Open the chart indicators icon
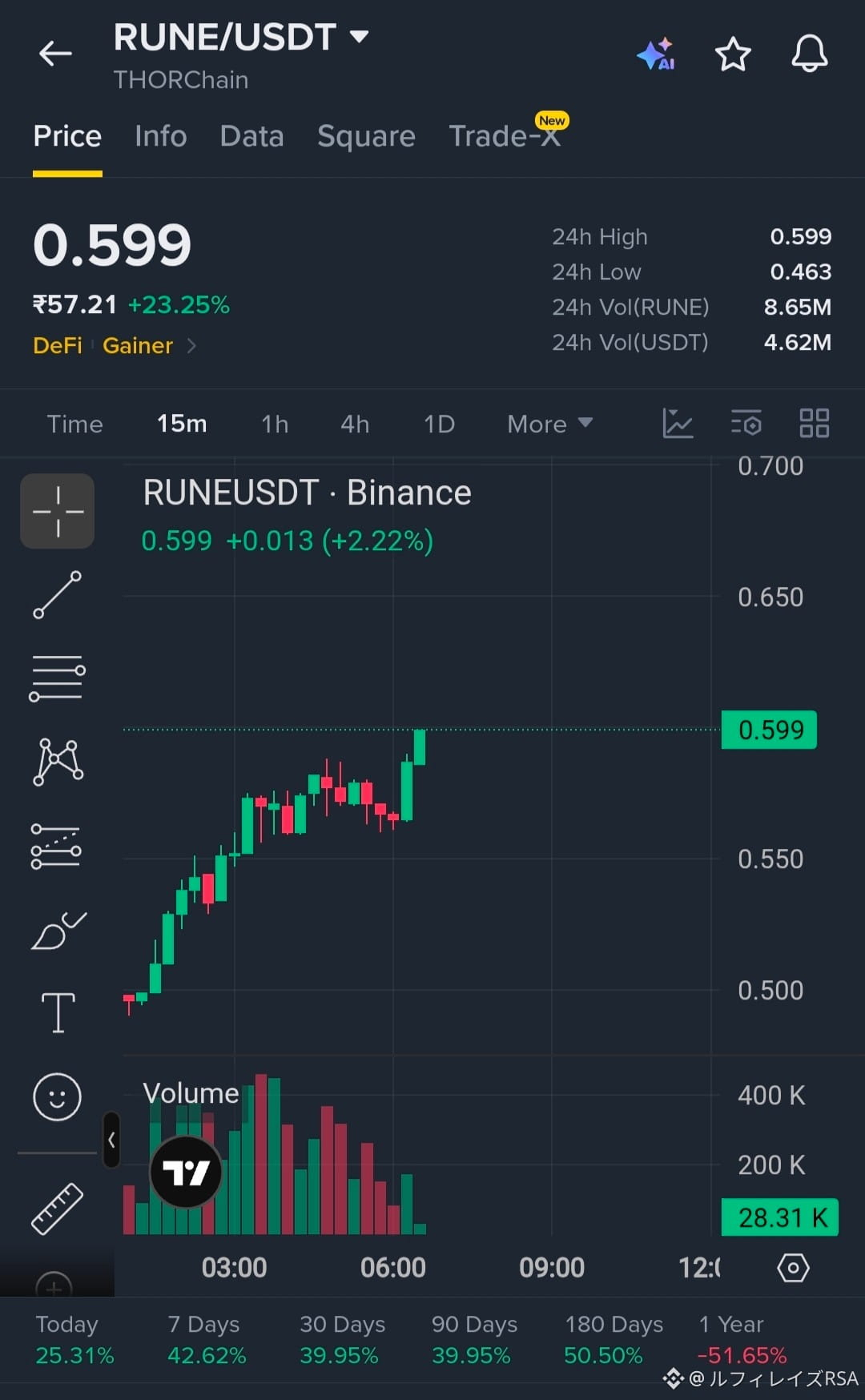The height and width of the screenshot is (1400, 865). click(678, 423)
